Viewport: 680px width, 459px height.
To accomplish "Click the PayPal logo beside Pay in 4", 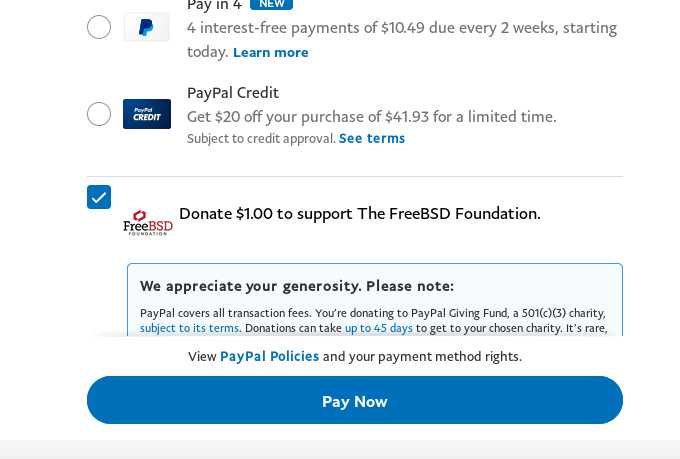I will (x=146, y=27).
